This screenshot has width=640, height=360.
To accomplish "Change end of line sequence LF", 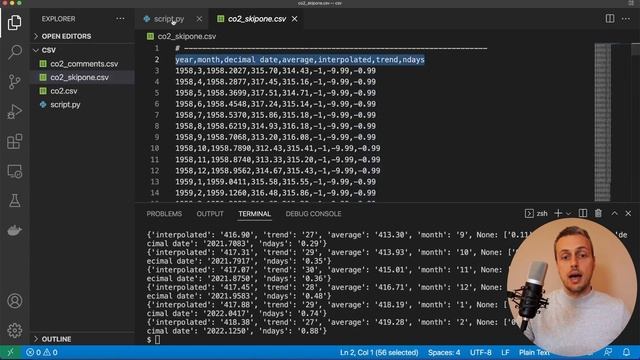I will click(505, 352).
